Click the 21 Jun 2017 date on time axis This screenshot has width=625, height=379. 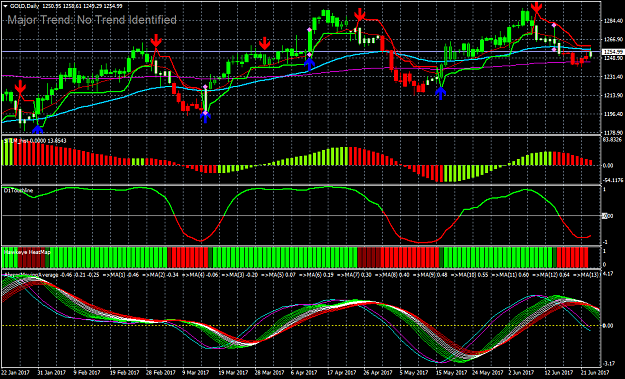(x=595, y=373)
